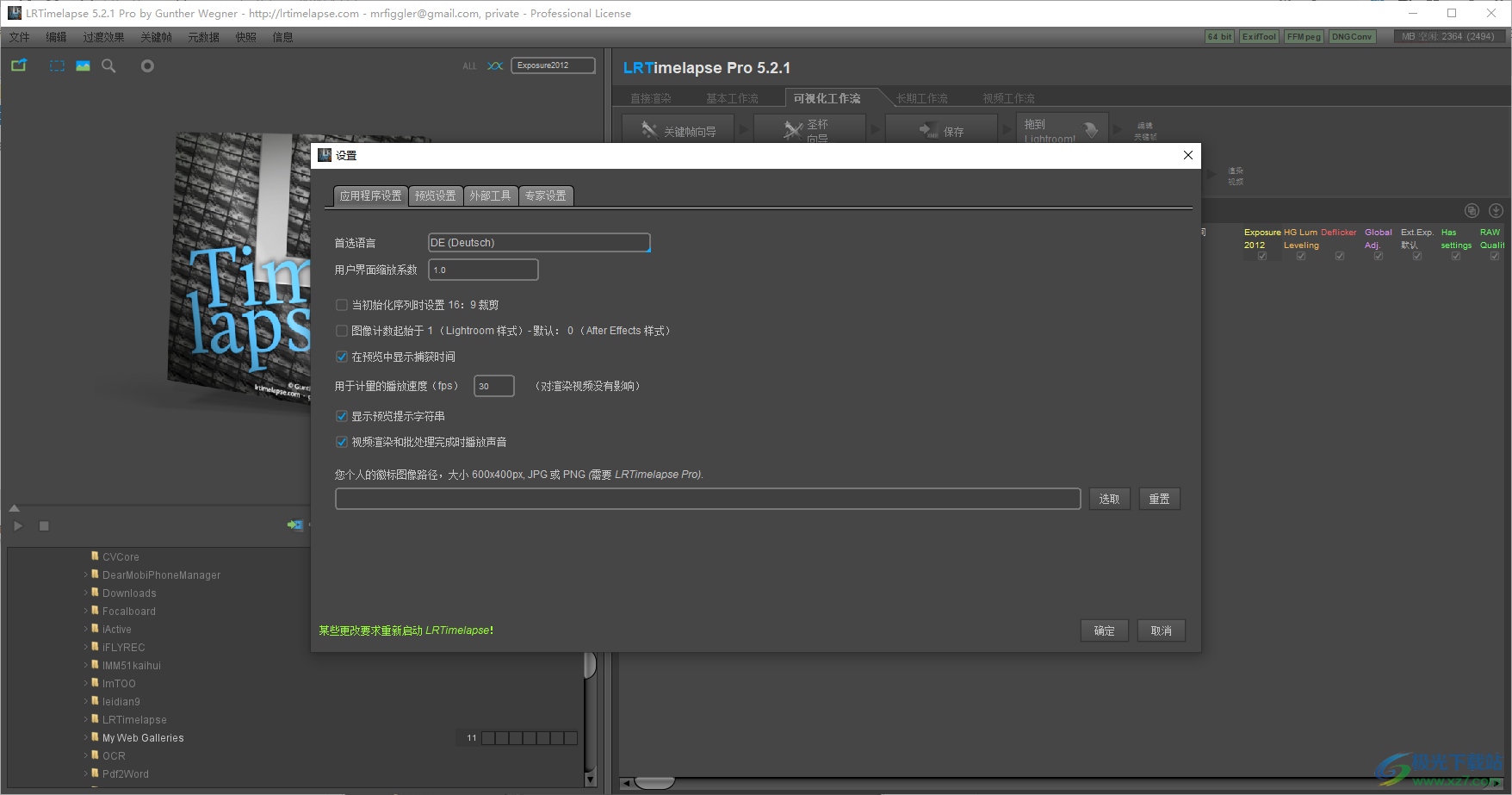Click the 确定 button to confirm
This screenshot has width=1512, height=795.
[x=1104, y=630]
